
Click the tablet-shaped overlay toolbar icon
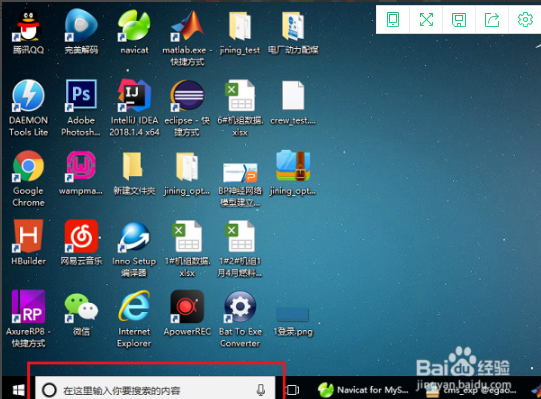point(393,19)
